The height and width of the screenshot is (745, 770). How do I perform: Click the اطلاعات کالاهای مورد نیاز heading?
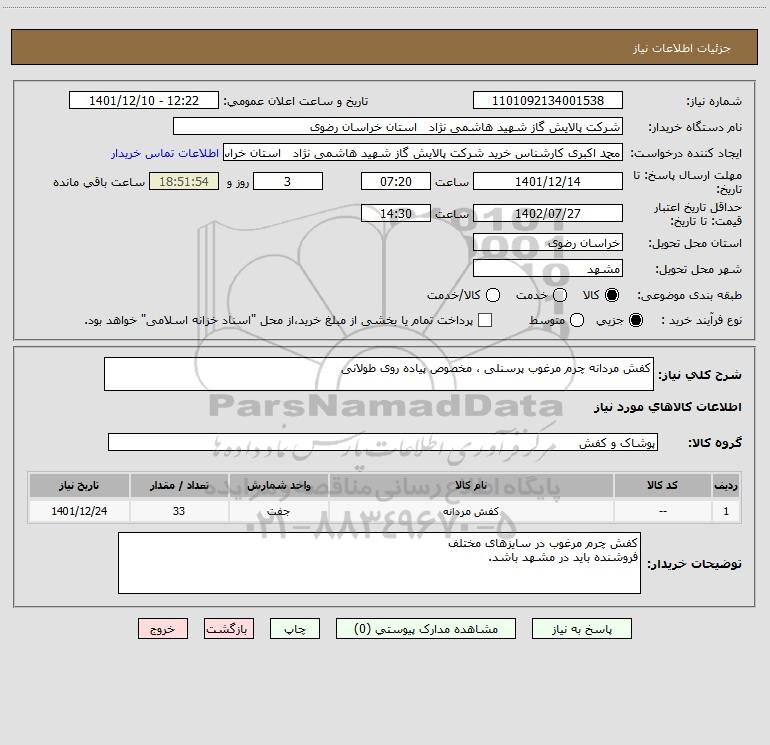tap(667, 407)
